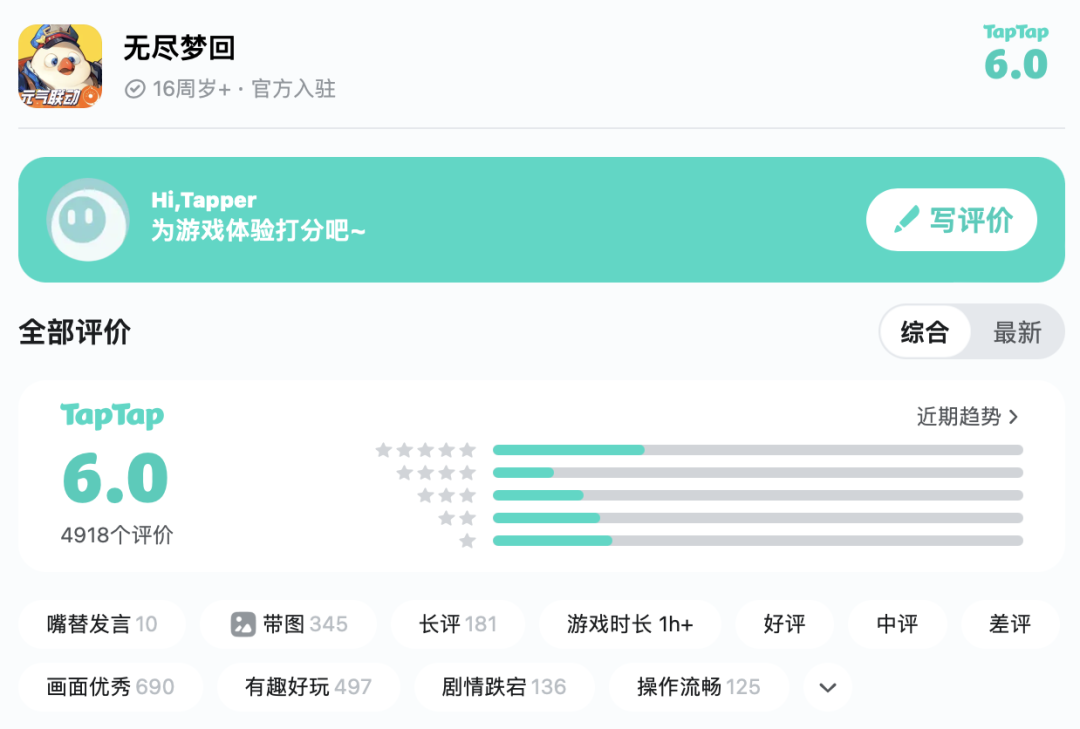Select the 差评 filter tag
Image resolution: width=1080 pixels, height=729 pixels.
click(1010, 625)
